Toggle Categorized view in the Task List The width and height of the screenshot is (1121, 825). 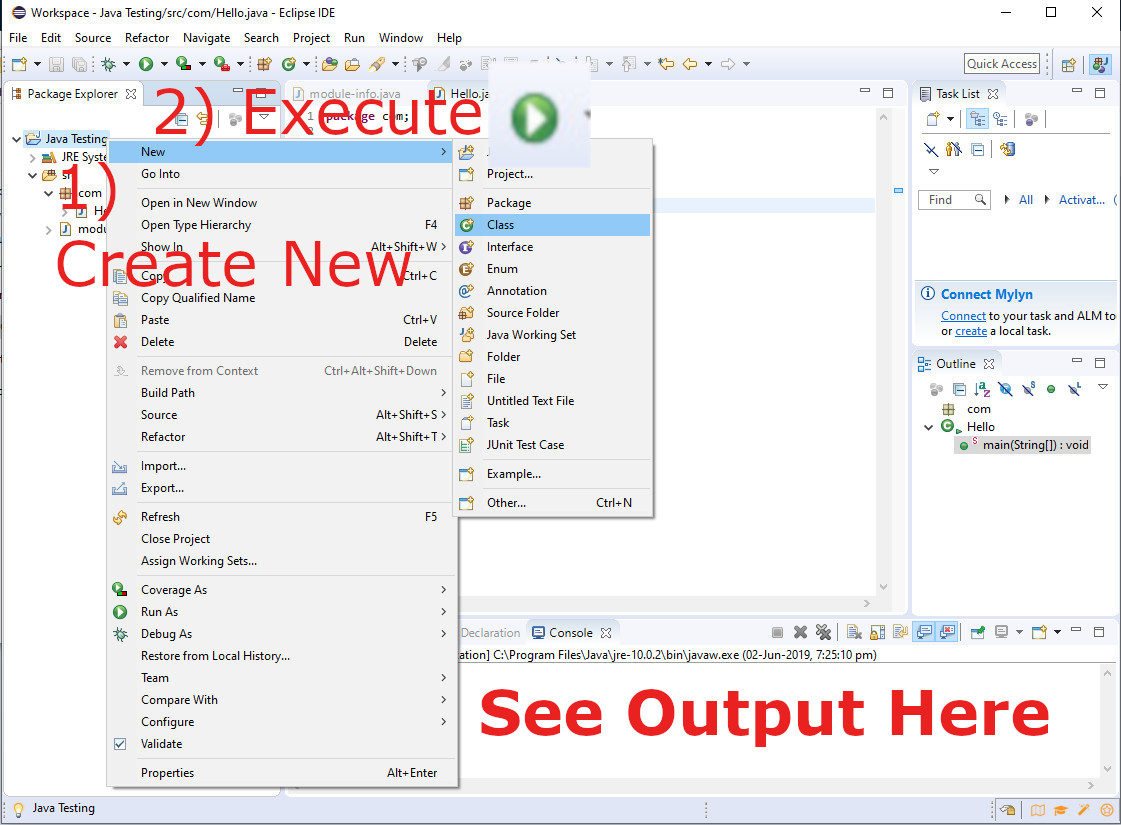(977, 118)
